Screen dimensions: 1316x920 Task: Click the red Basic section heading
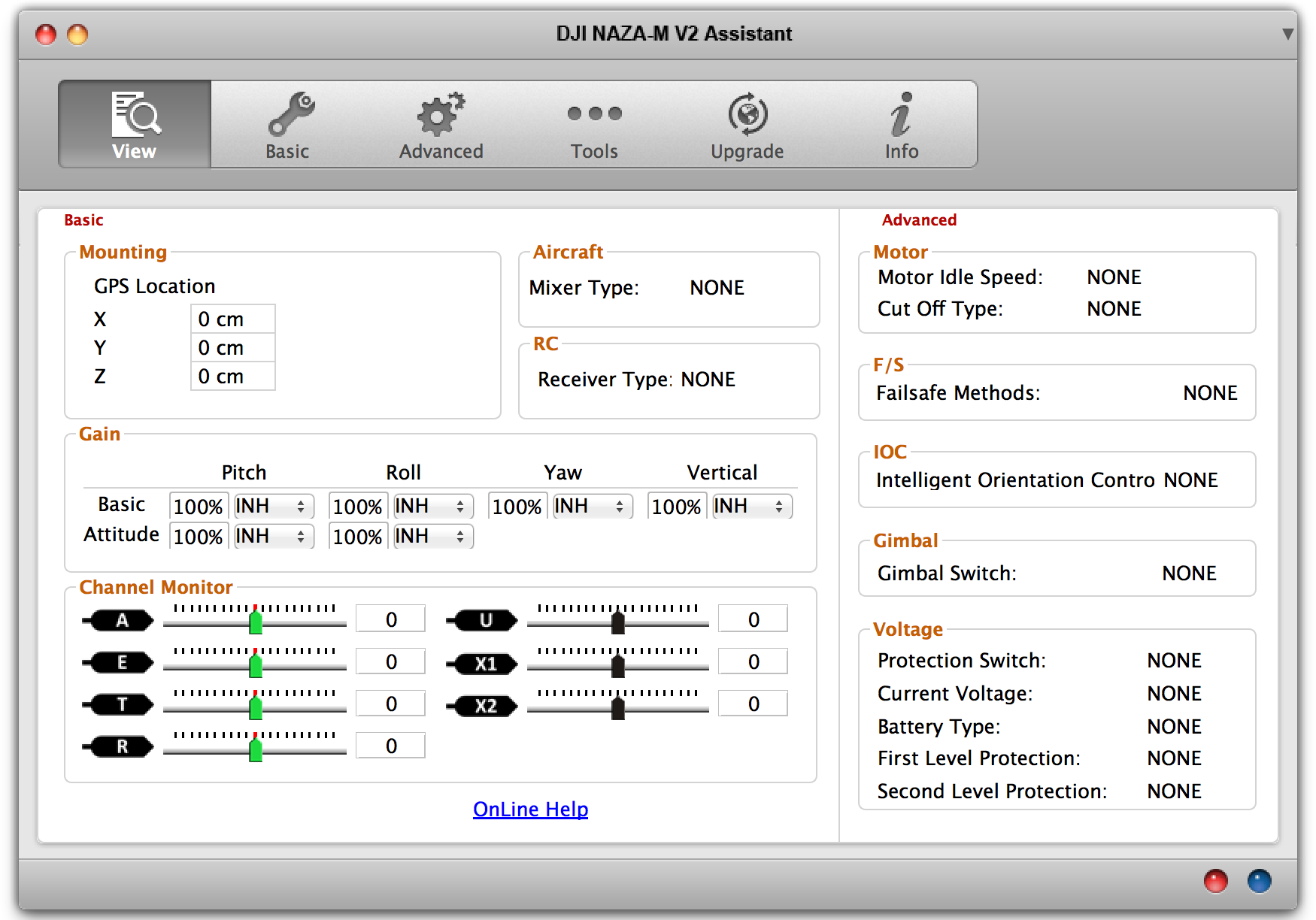point(83,220)
